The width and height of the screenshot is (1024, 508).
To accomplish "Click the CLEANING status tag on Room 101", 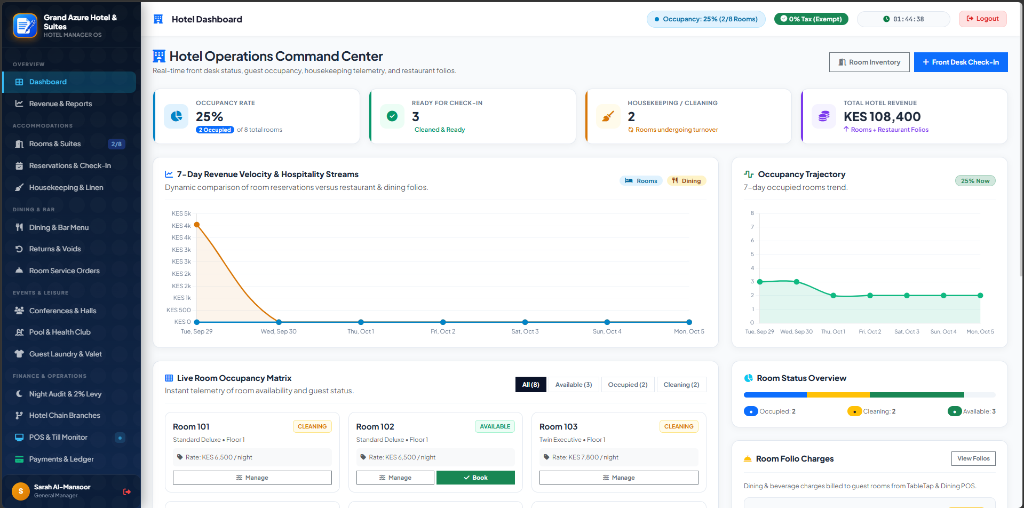I will coord(312,426).
